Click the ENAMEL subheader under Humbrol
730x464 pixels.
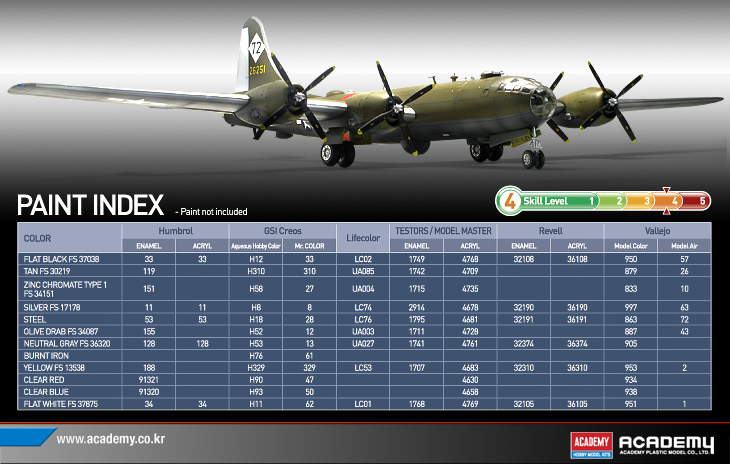149,246
